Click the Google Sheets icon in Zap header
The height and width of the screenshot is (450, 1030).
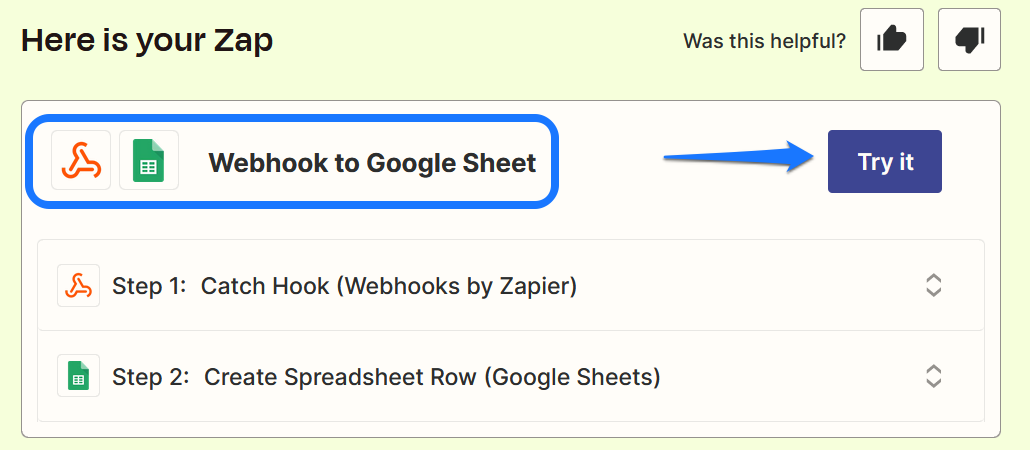[148, 160]
